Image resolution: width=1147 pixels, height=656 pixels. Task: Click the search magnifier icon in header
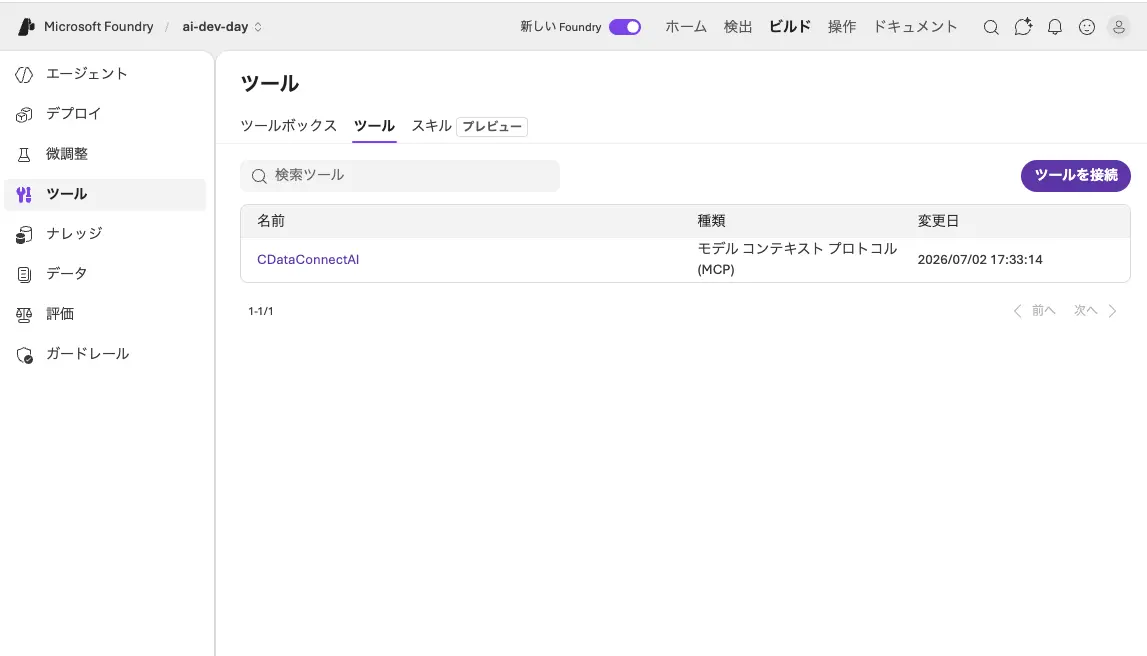(991, 28)
